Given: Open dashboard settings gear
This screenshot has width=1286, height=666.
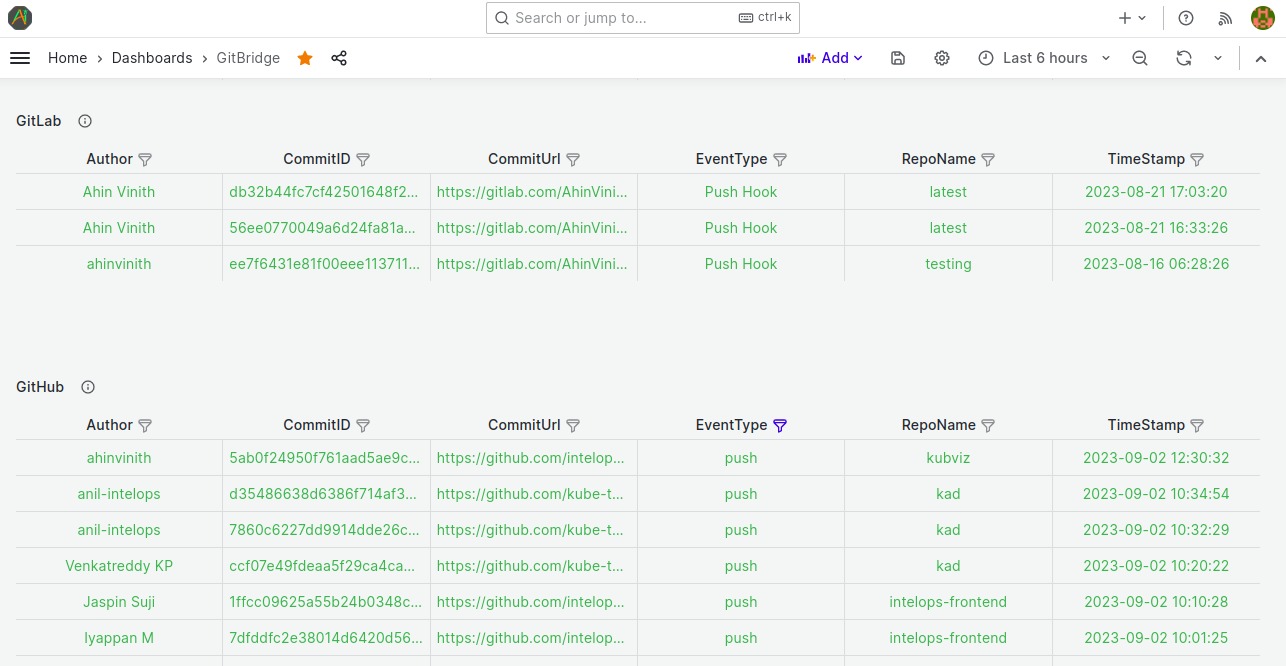Looking at the screenshot, I should tap(942, 58).
